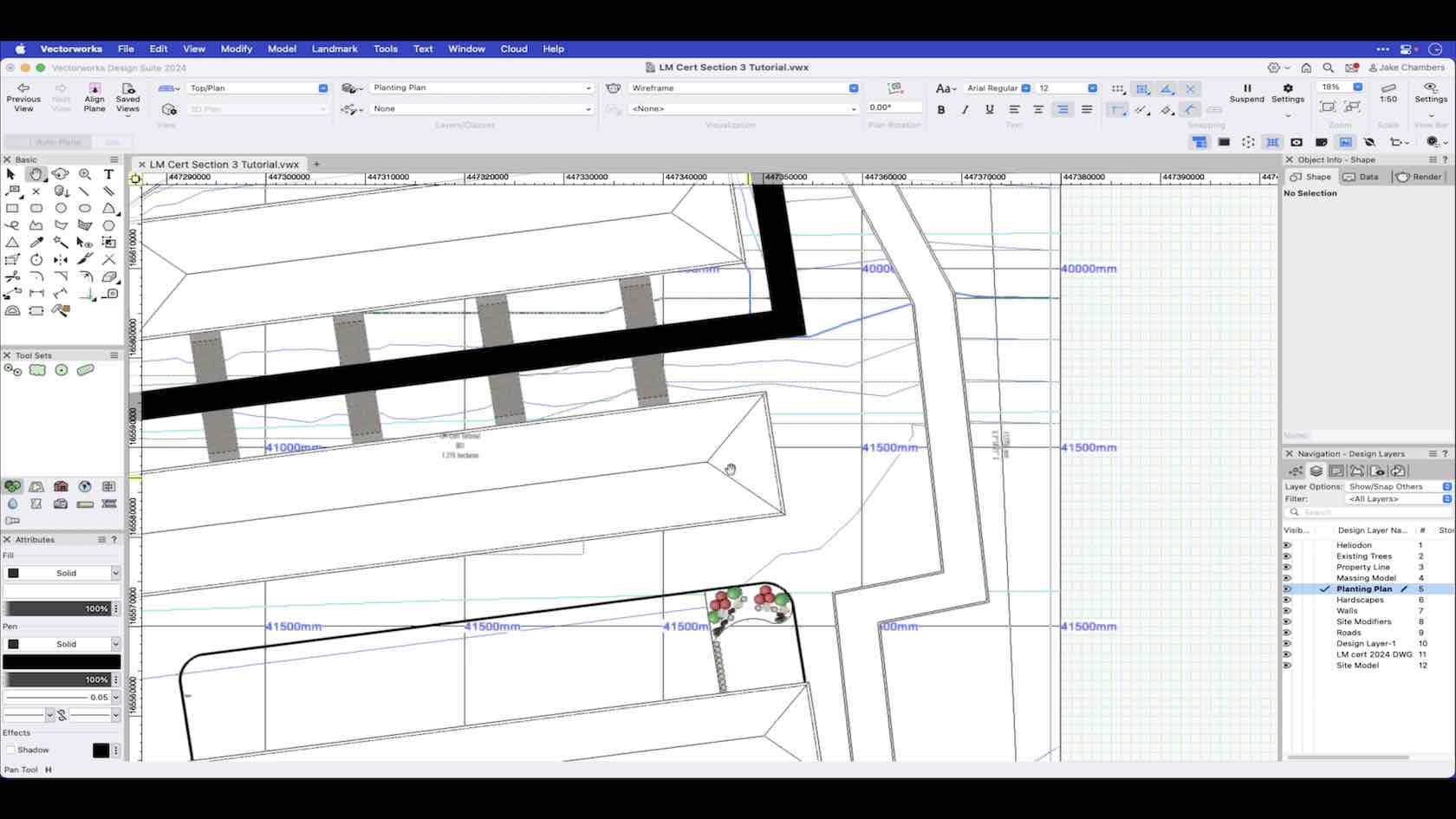This screenshot has height=819, width=1456.
Task: Select the Double Line tool
Action: pos(109,192)
